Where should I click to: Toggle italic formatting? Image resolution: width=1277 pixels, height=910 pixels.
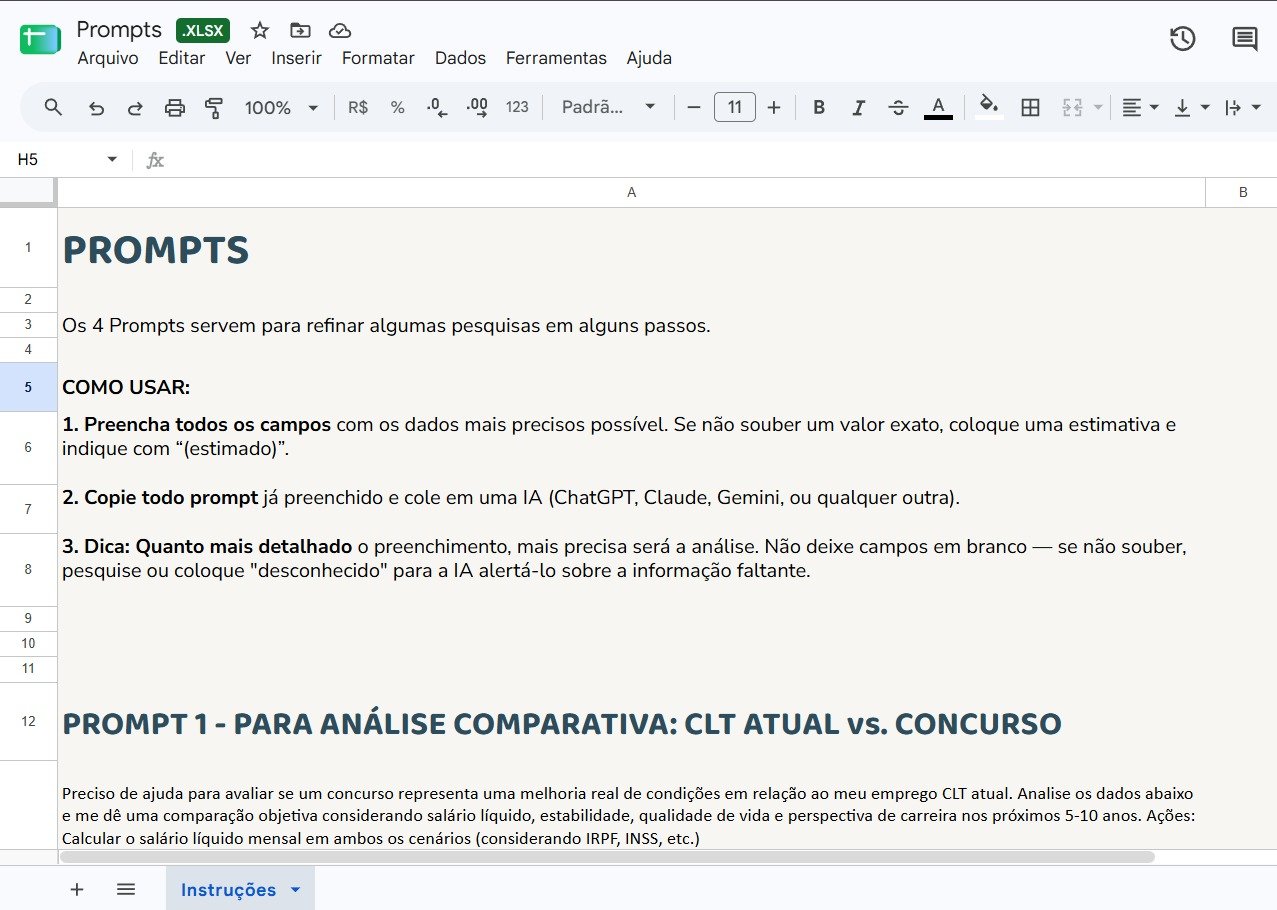[858, 107]
